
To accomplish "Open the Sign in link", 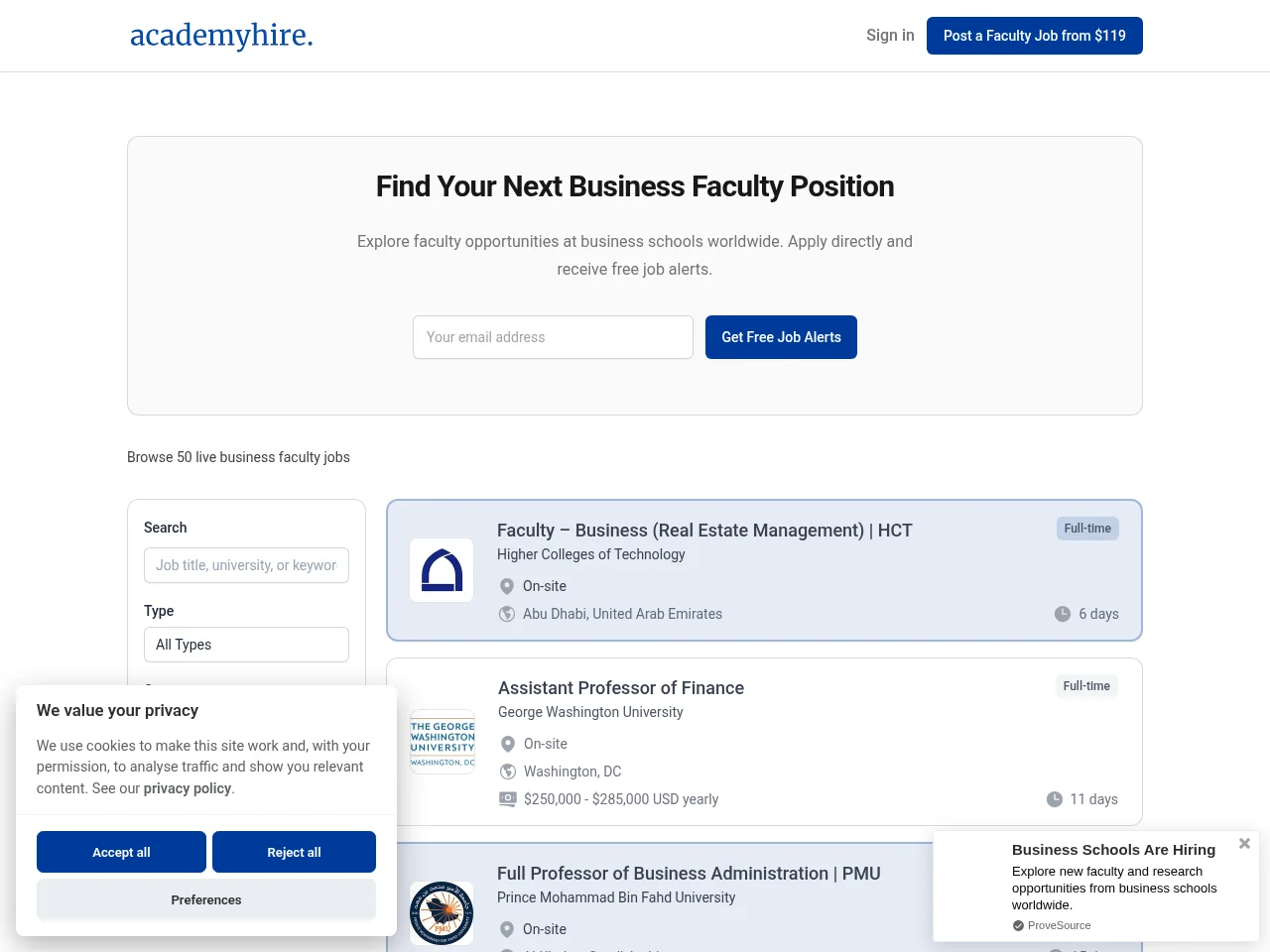I will [x=890, y=36].
